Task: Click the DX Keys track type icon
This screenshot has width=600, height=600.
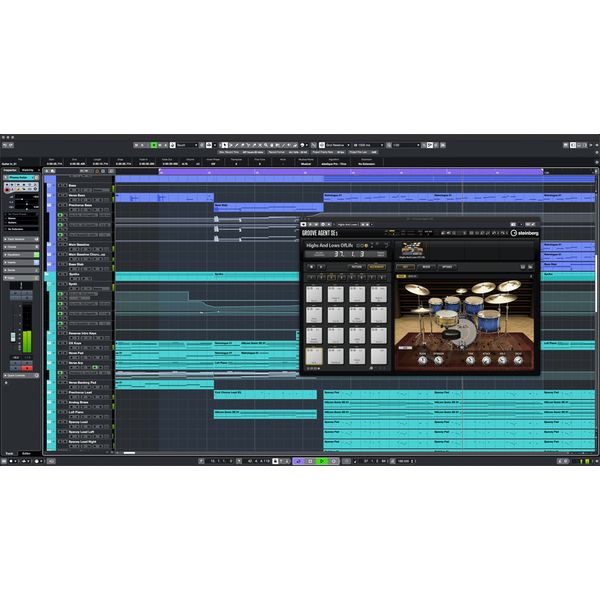Action: click(49, 343)
